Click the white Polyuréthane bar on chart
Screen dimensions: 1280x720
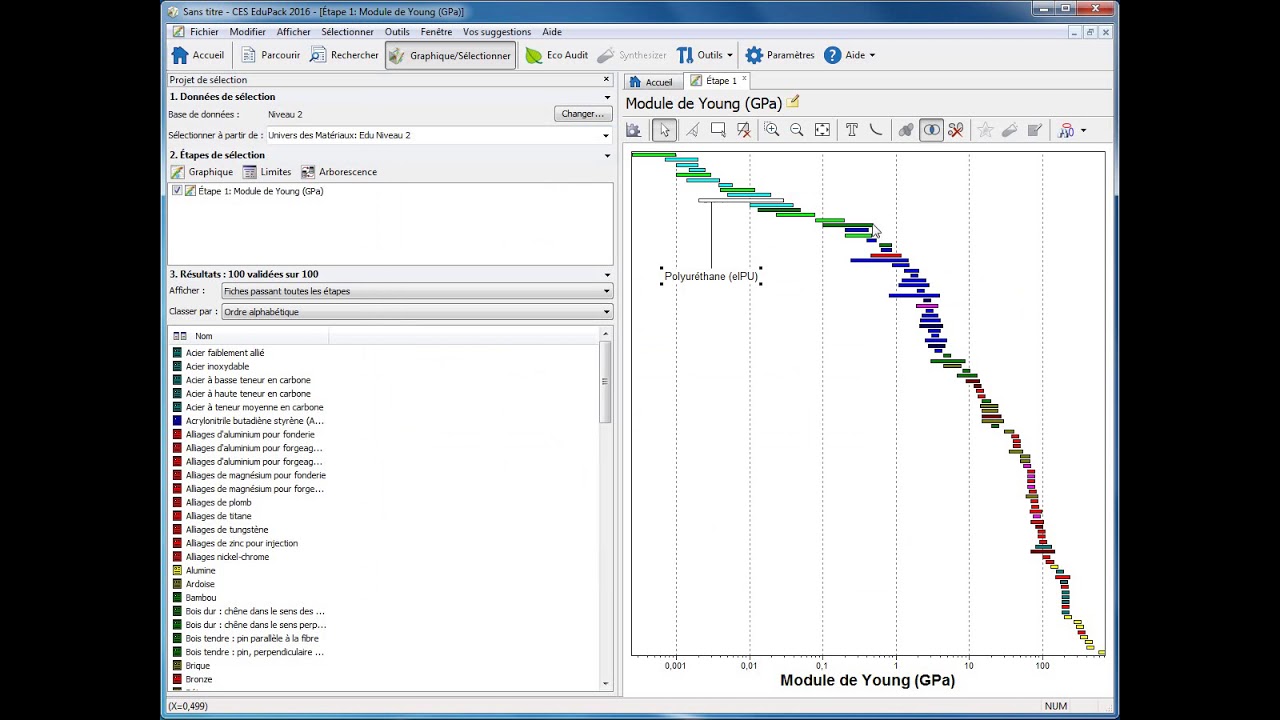point(740,200)
